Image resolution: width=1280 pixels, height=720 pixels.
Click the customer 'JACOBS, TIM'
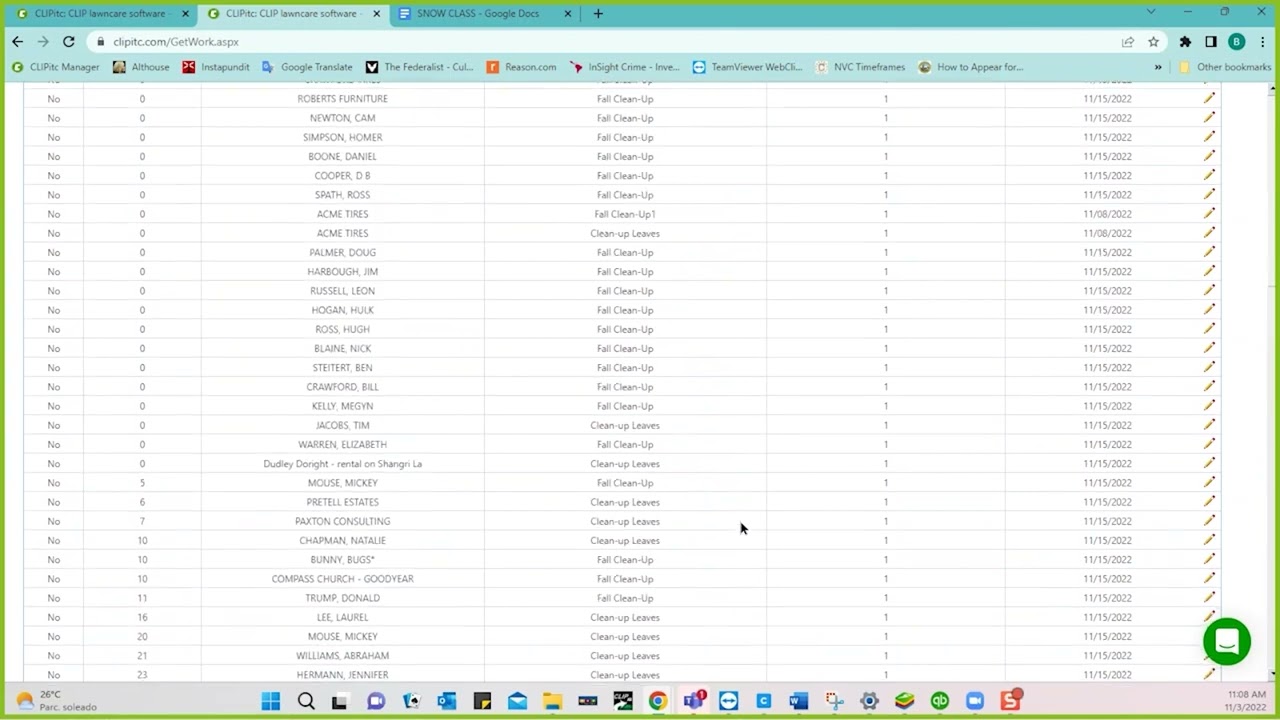[x=342, y=425]
